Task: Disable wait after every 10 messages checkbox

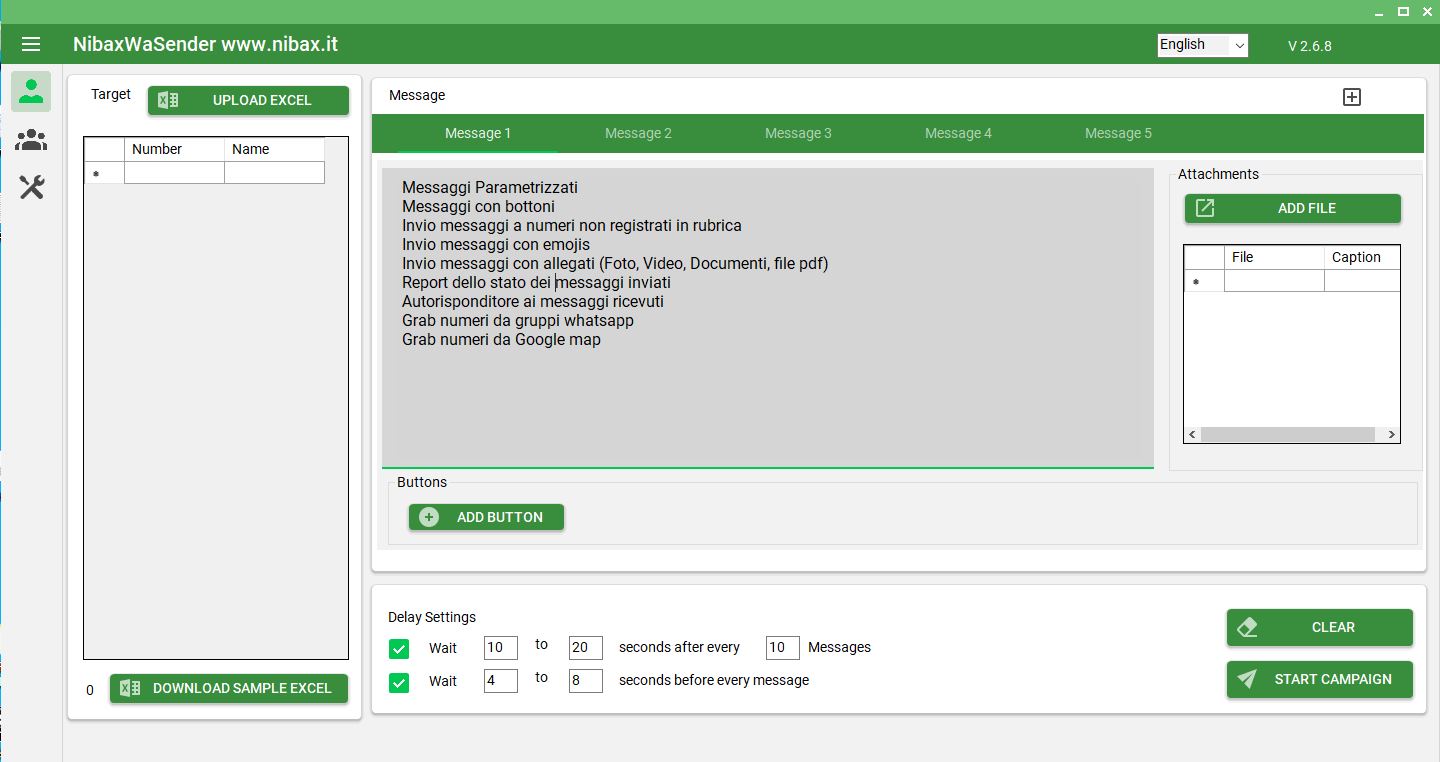Action: [399, 649]
